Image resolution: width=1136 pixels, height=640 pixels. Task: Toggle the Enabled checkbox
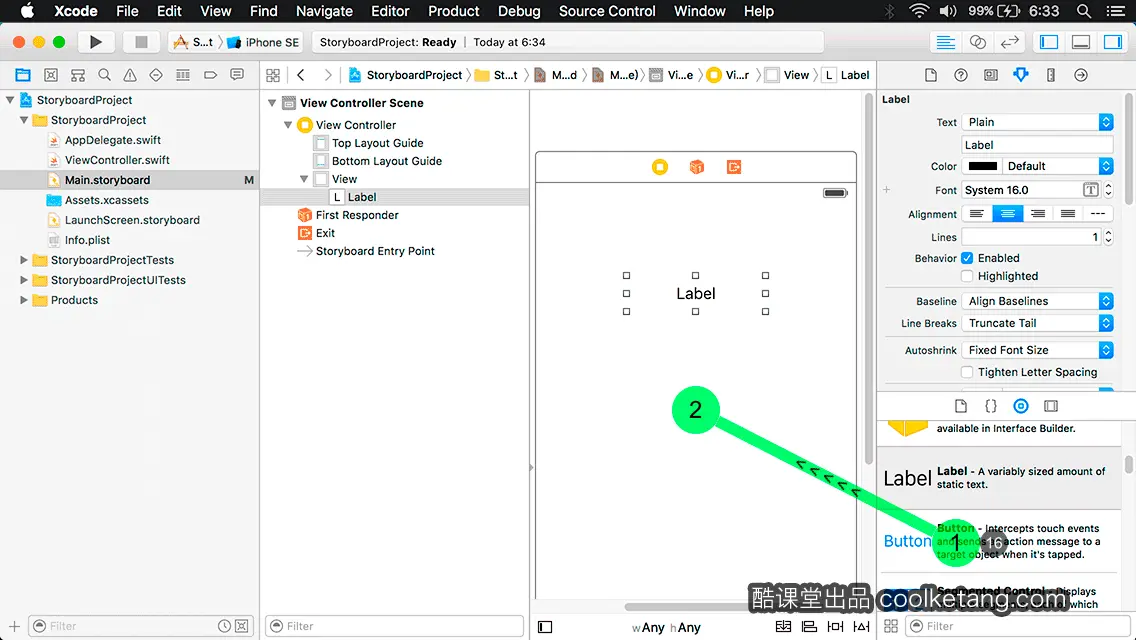(967, 258)
